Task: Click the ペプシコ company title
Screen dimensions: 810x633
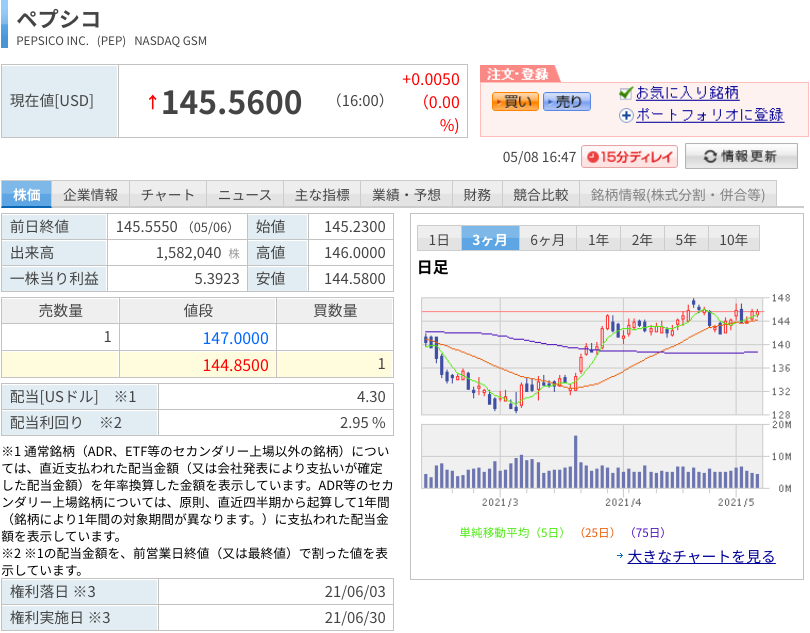Action: 58,19
